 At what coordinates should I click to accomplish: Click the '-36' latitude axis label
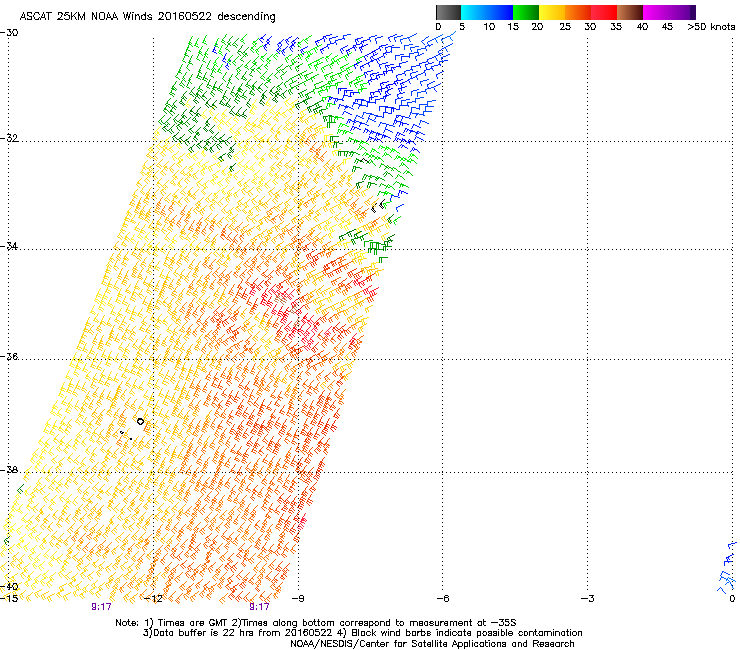pyautogui.click(x=9, y=356)
